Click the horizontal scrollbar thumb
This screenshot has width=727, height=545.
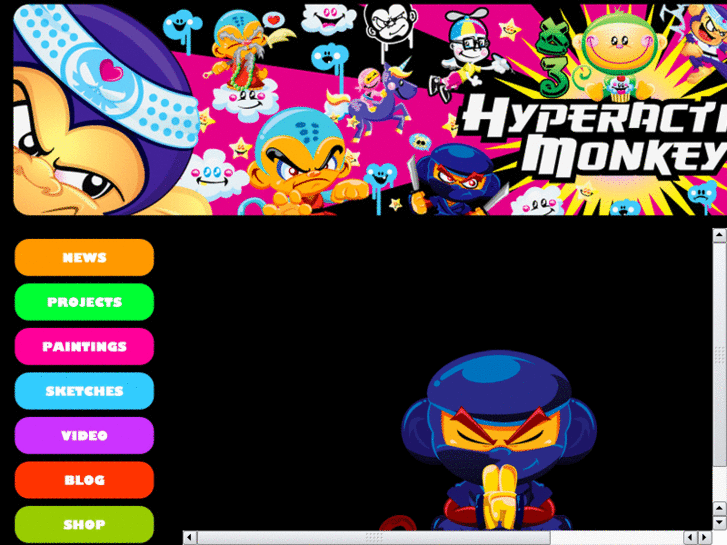tap(374, 538)
